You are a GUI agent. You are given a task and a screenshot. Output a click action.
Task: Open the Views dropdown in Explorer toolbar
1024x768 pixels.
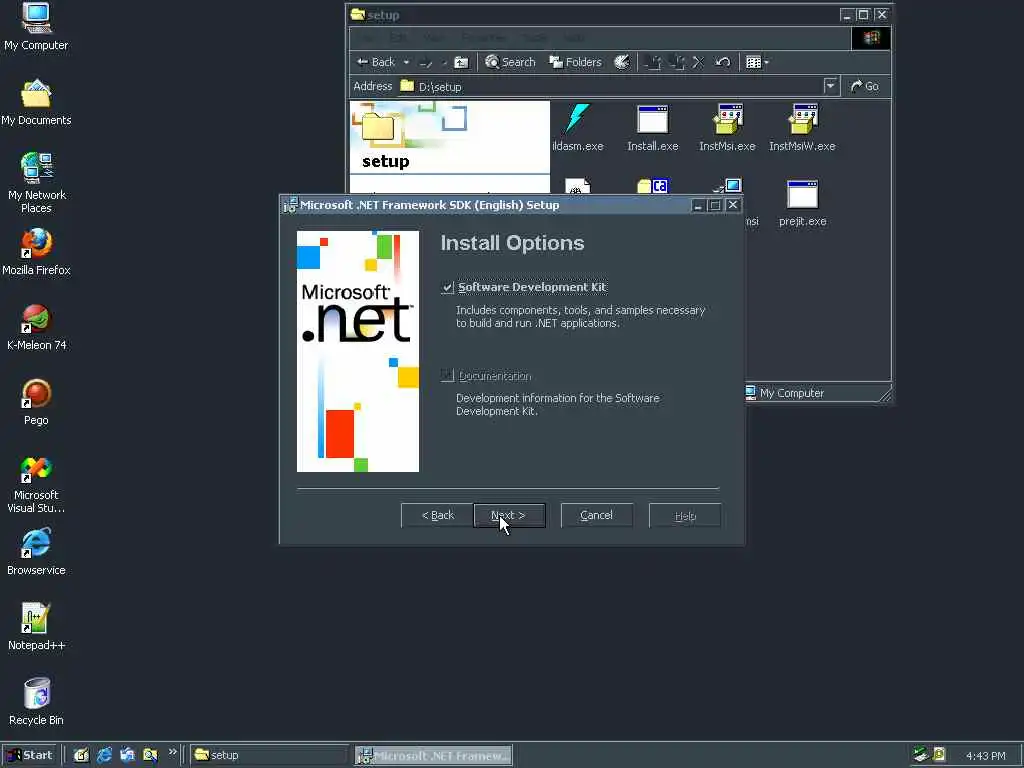click(x=767, y=62)
